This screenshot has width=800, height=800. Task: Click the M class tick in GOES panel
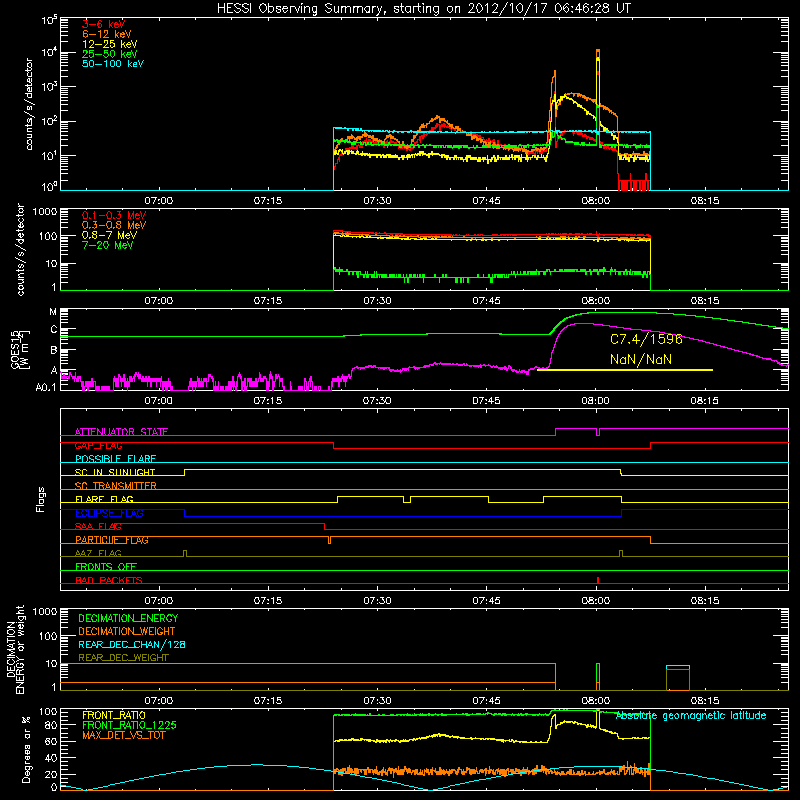[53, 312]
